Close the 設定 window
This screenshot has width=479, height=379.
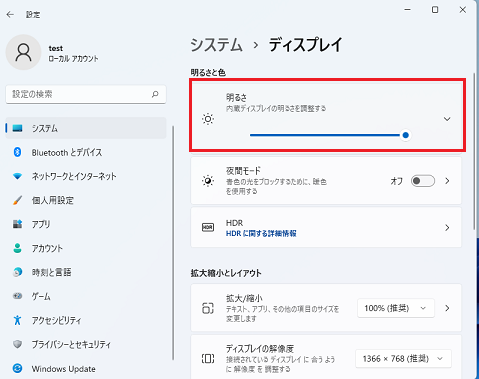(463, 10)
